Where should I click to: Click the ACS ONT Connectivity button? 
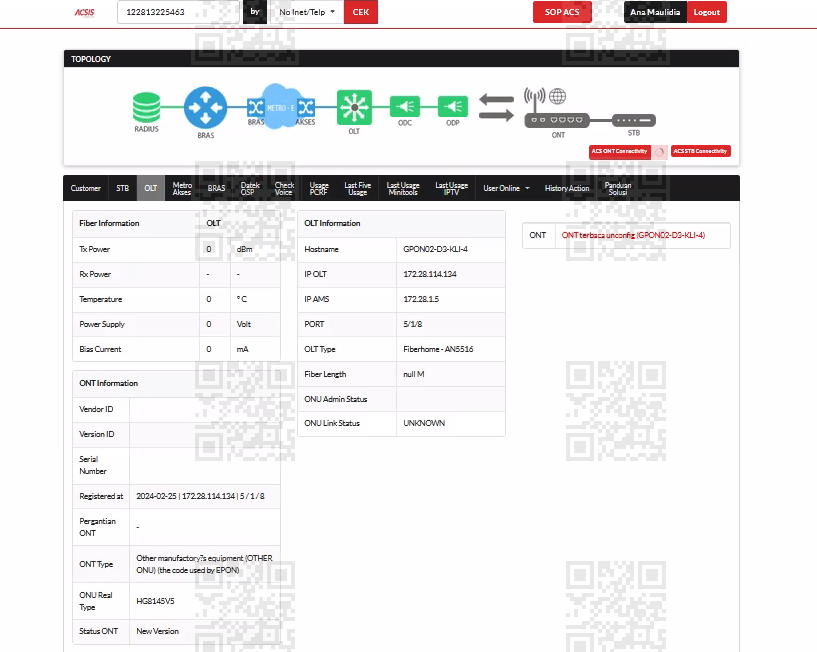[x=620, y=151]
